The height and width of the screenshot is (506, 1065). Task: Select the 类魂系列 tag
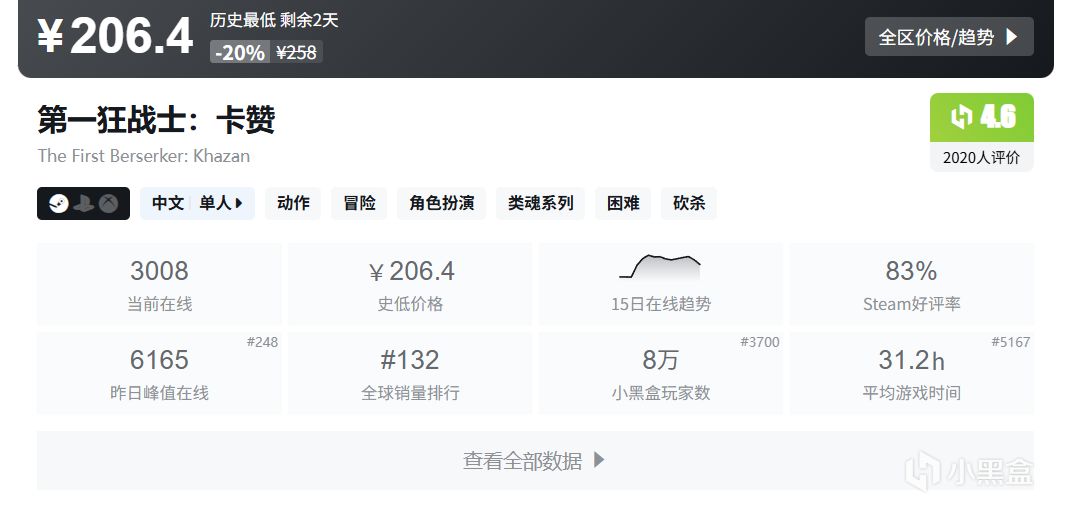coord(541,203)
